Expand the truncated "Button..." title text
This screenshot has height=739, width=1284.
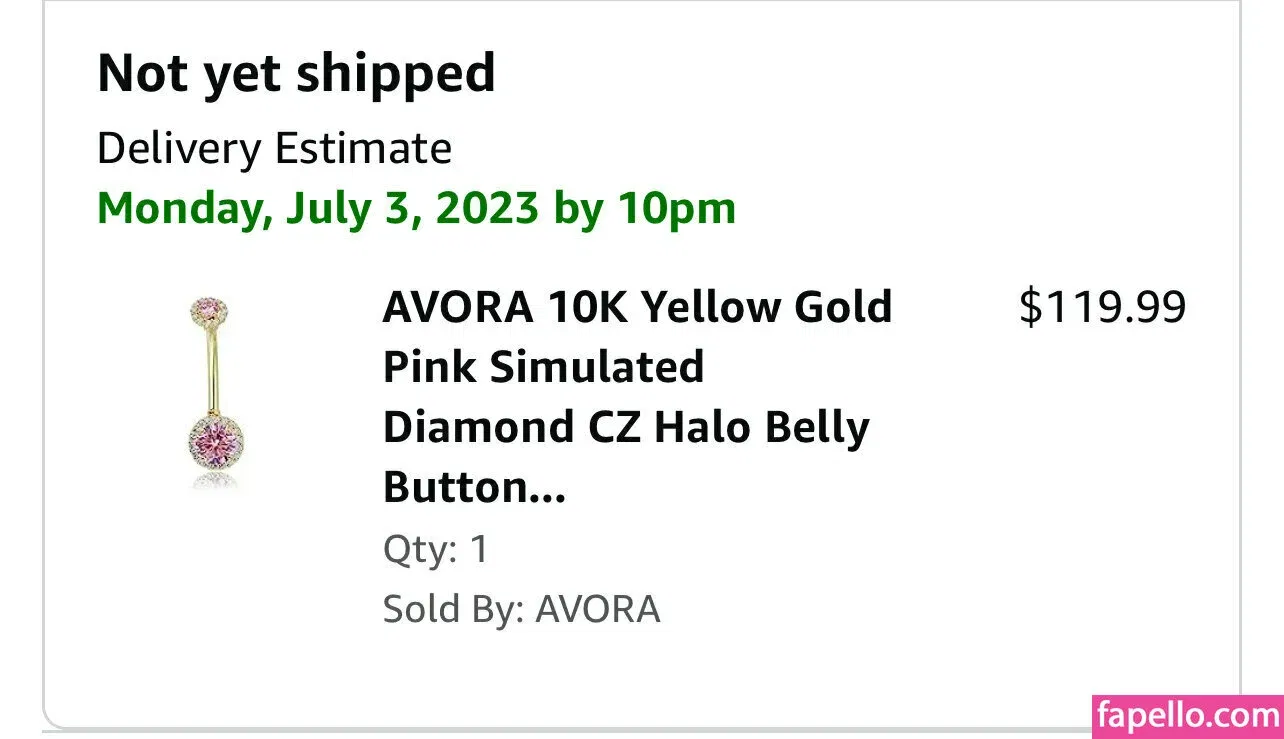tap(474, 488)
